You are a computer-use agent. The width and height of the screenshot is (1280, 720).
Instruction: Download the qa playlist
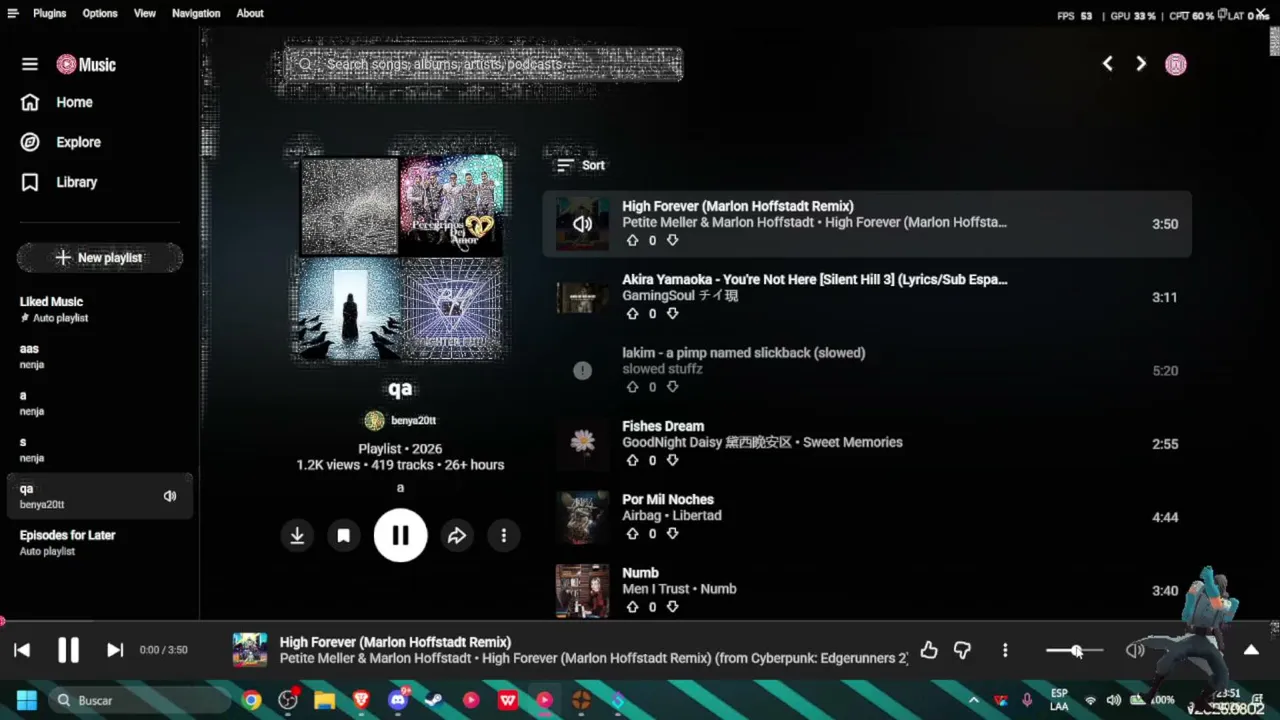click(297, 536)
